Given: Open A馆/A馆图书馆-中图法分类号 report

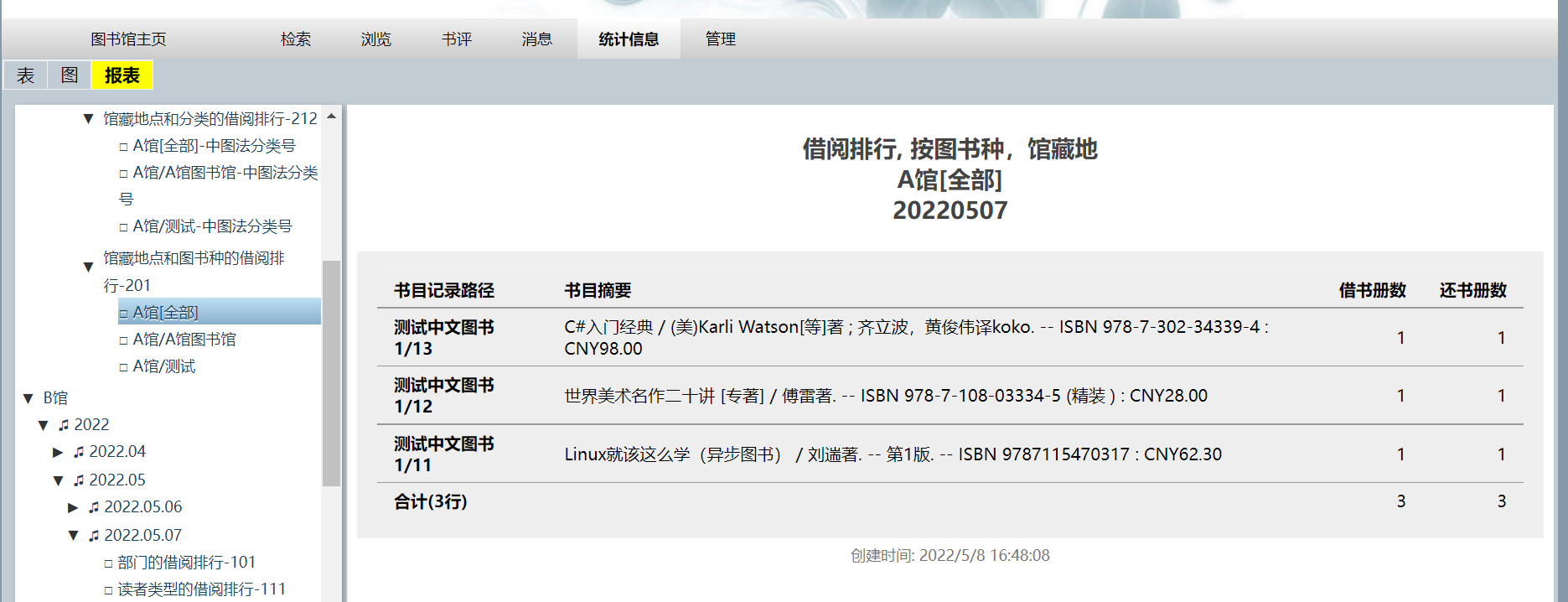Looking at the screenshot, I should point(219,186).
